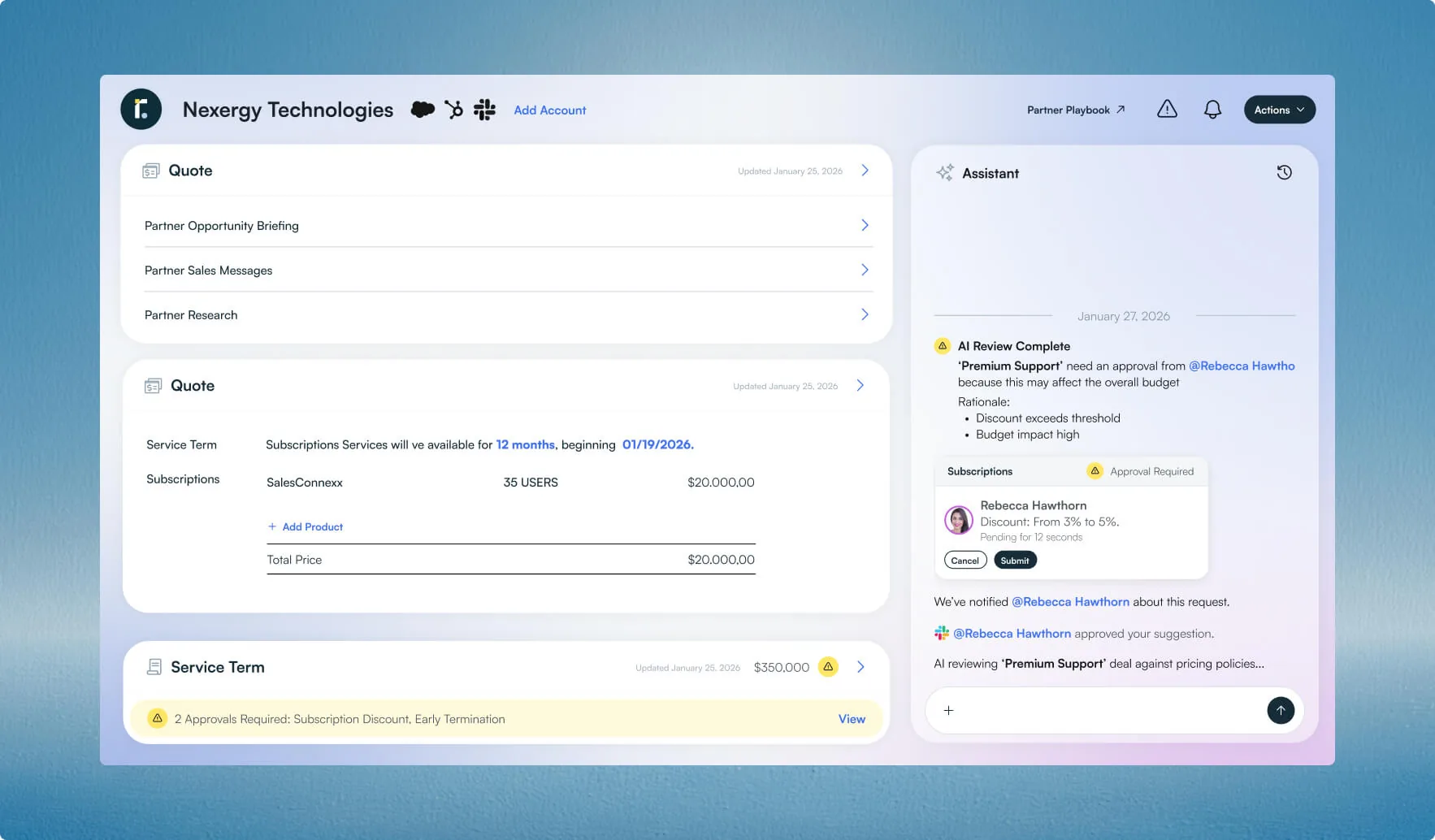This screenshot has height=840, width=1435.
Task: Click the $350.000 amount on Service Term
Action: (x=782, y=667)
